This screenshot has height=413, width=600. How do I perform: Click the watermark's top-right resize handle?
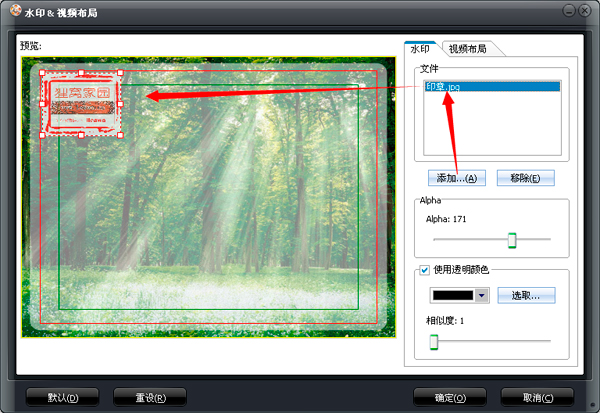(x=120, y=73)
